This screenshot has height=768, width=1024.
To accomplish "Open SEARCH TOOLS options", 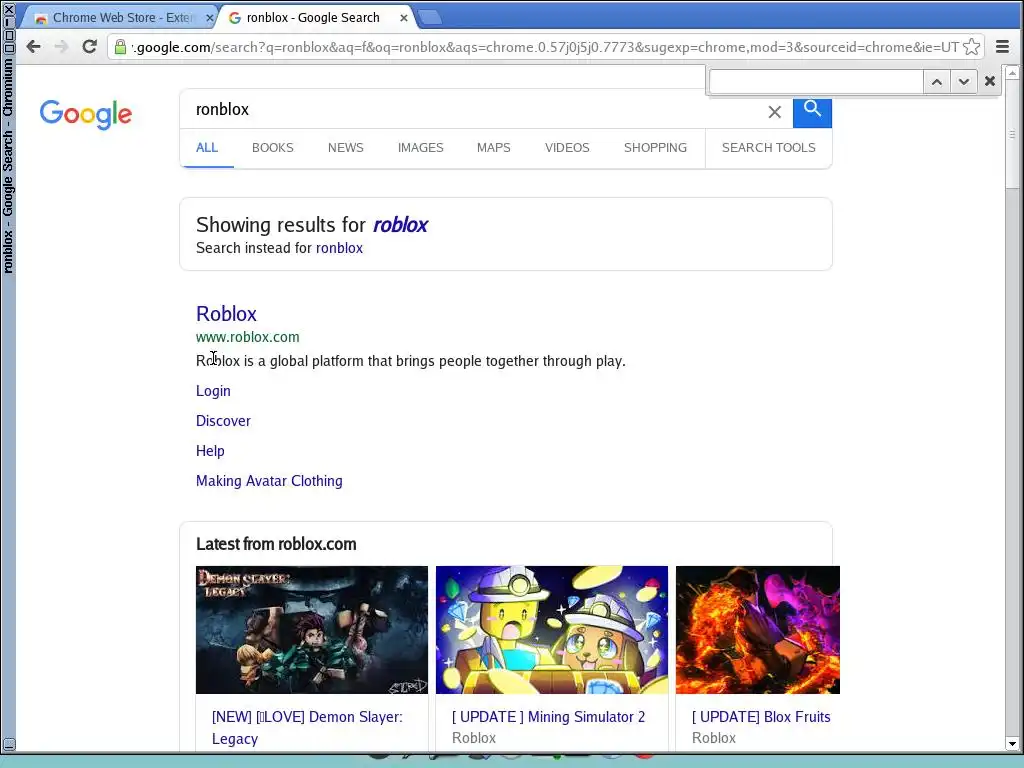I will 769,148.
